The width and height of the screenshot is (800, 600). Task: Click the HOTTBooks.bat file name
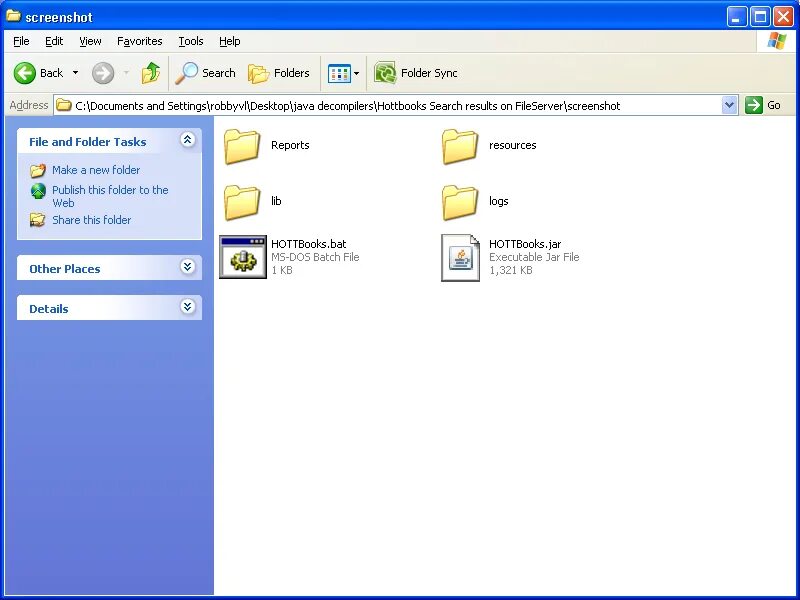click(x=309, y=244)
